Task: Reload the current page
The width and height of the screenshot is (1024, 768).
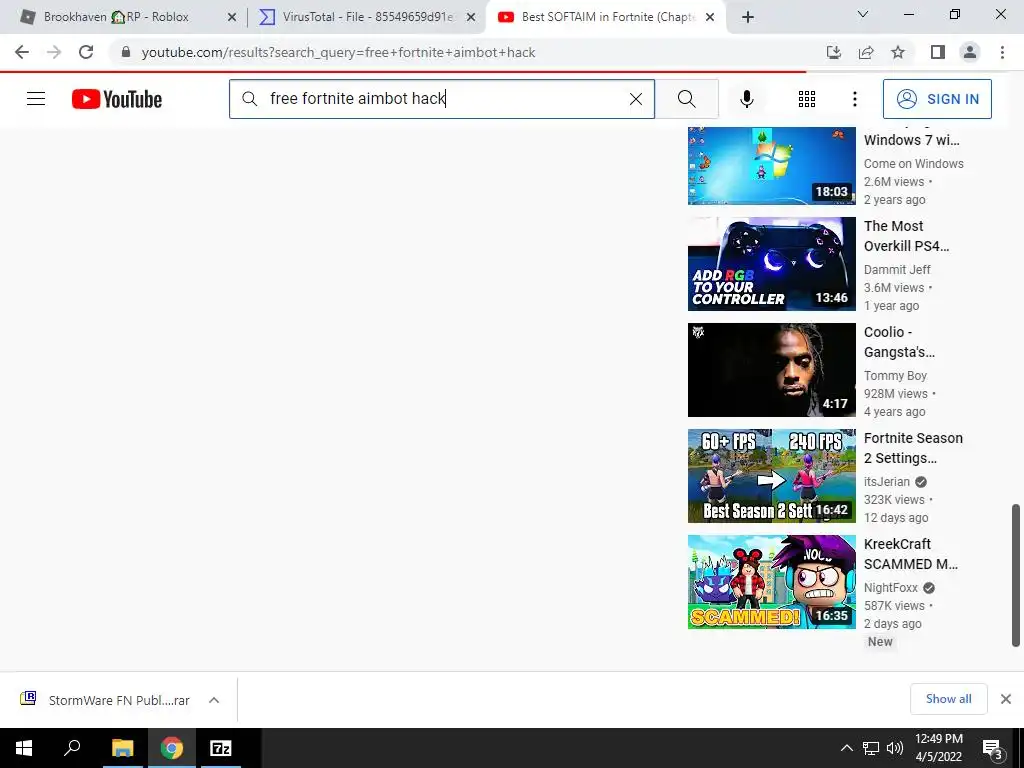Action: coord(86,52)
